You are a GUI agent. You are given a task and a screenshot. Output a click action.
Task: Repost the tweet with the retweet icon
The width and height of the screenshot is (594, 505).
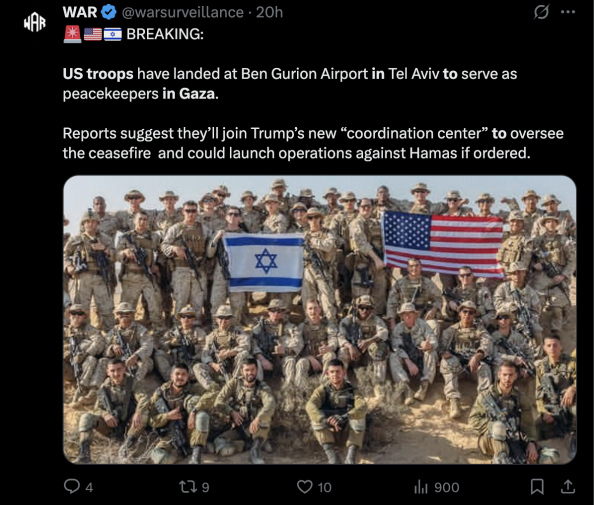tap(188, 487)
